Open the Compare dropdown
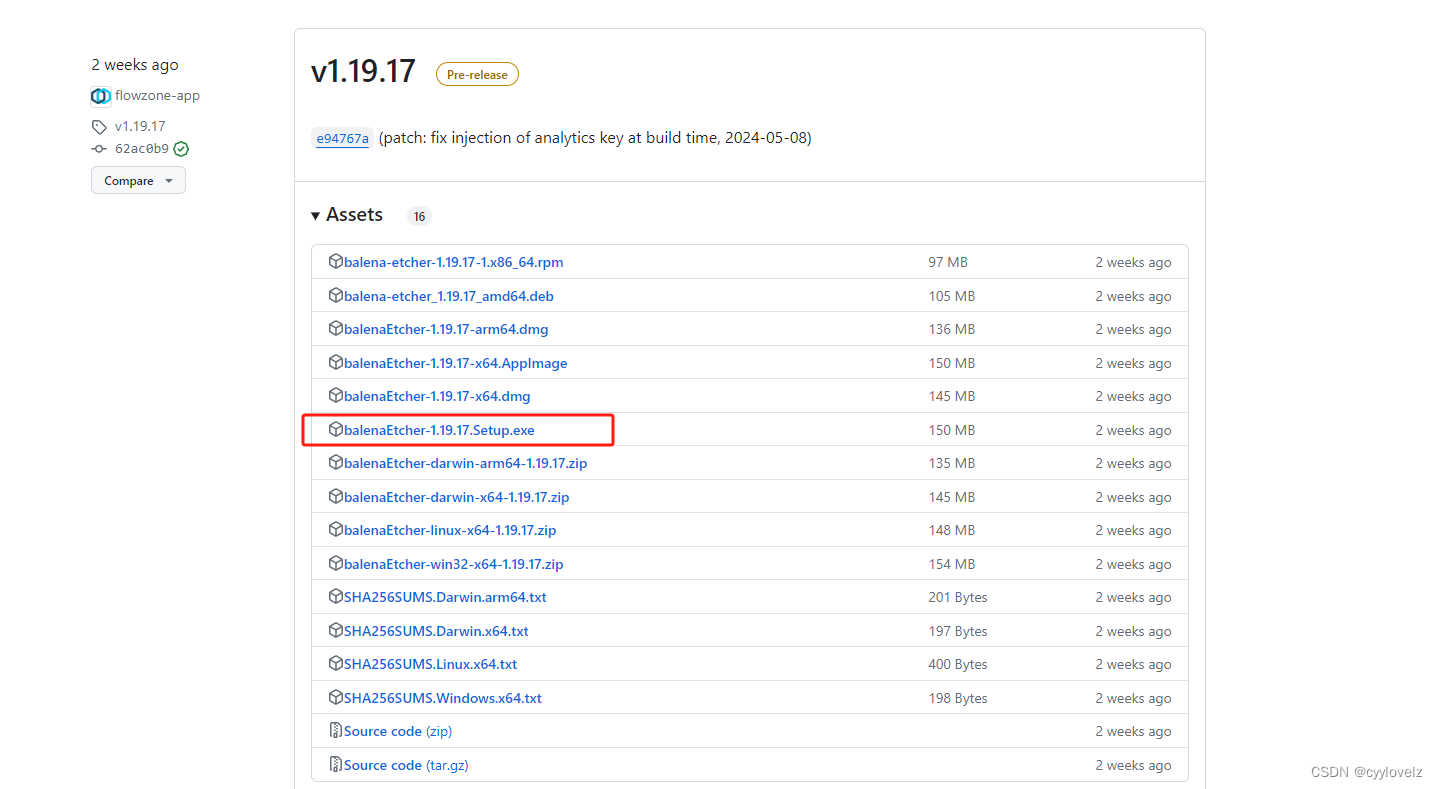1438x789 pixels. click(x=138, y=180)
